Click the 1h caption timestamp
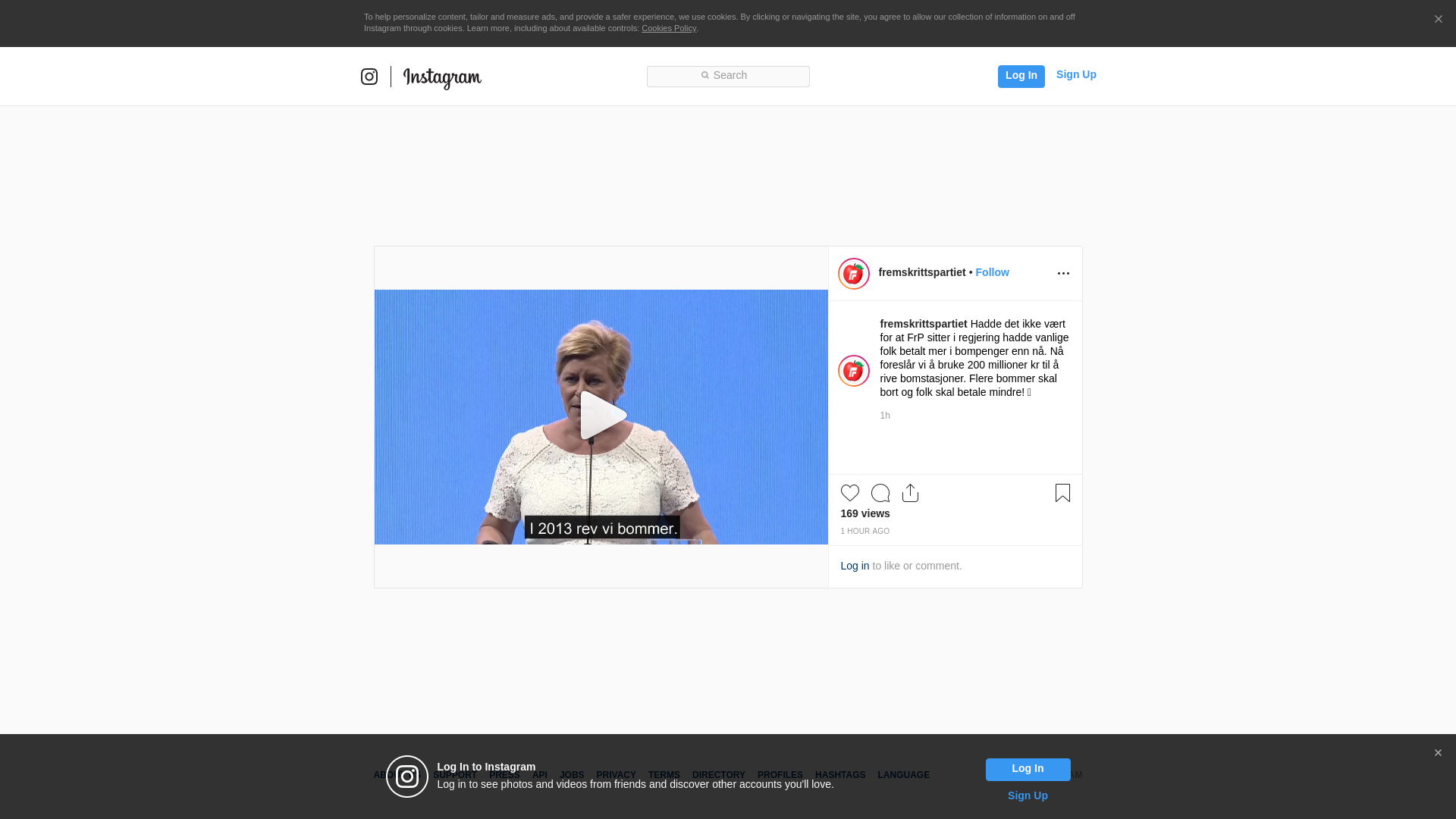Screen dimensions: 1456x819 885,416
